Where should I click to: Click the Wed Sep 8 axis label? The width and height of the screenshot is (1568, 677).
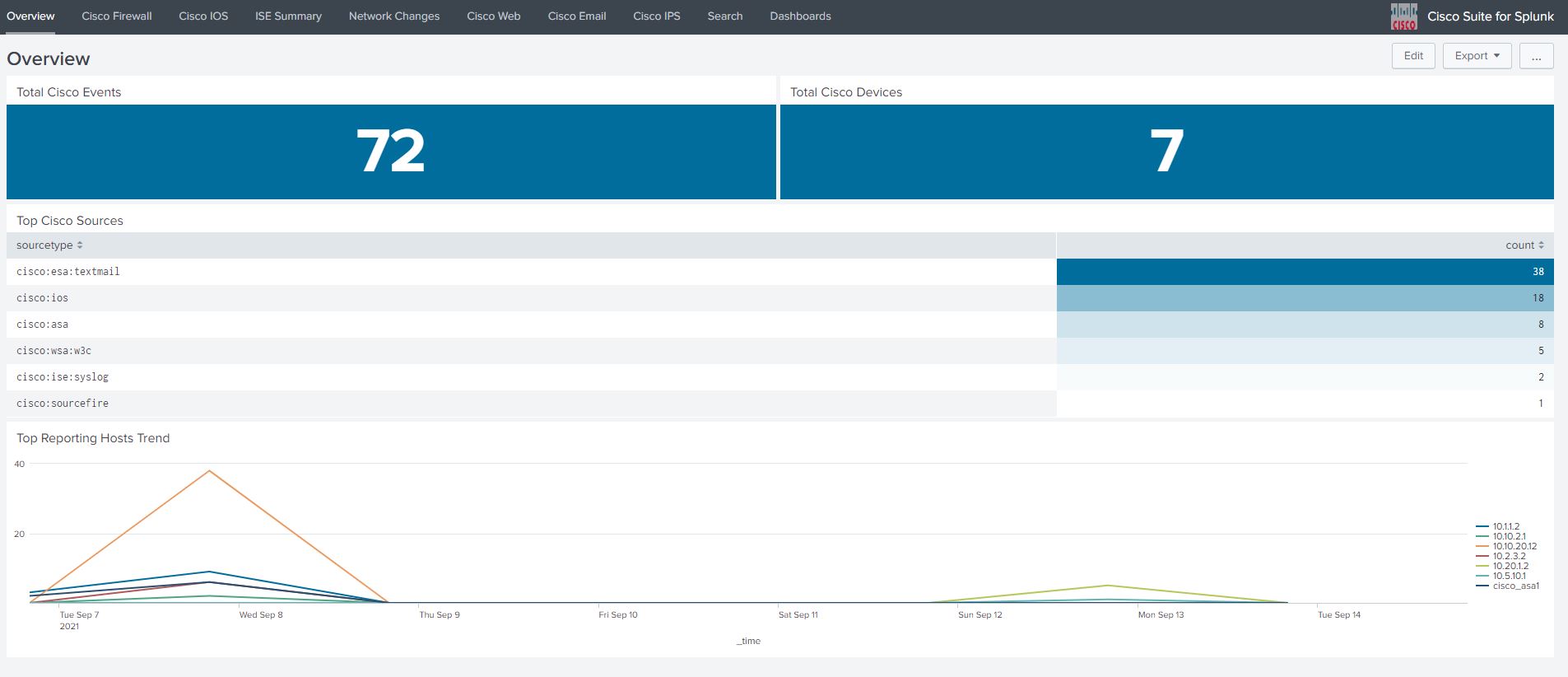click(261, 615)
